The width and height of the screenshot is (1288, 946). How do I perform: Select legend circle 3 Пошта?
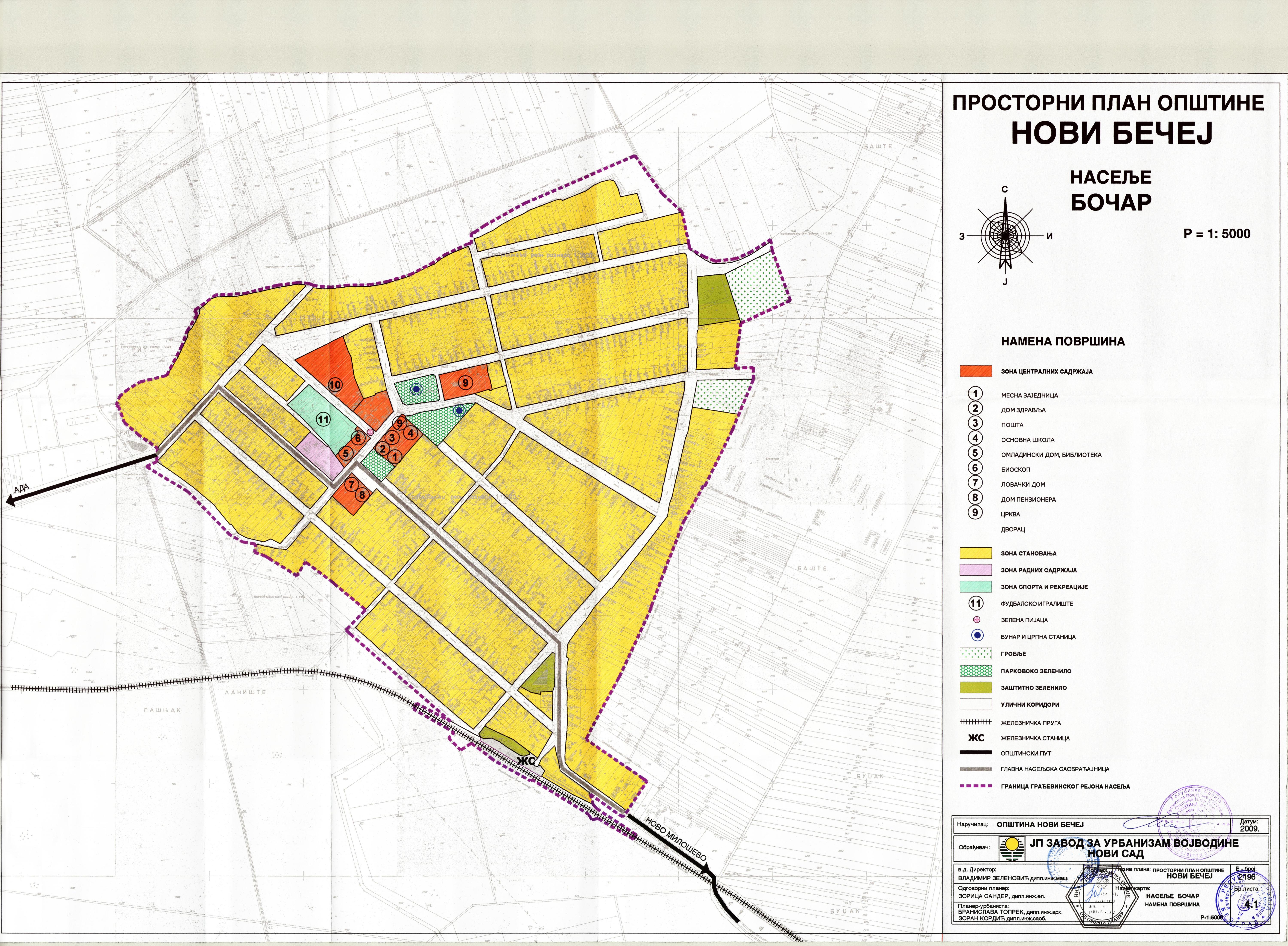(975, 423)
